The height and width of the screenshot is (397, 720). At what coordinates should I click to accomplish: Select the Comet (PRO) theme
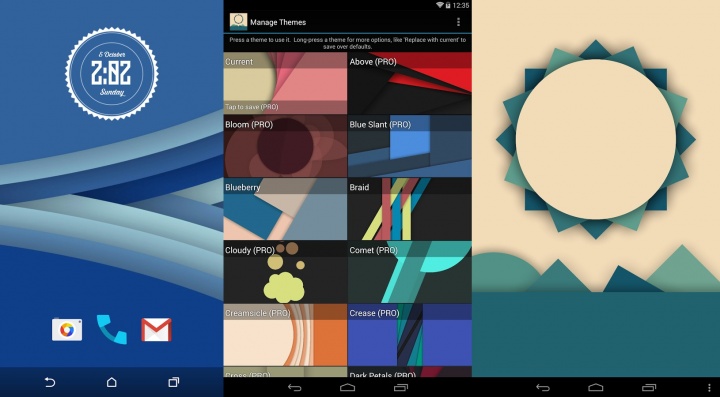[410, 272]
